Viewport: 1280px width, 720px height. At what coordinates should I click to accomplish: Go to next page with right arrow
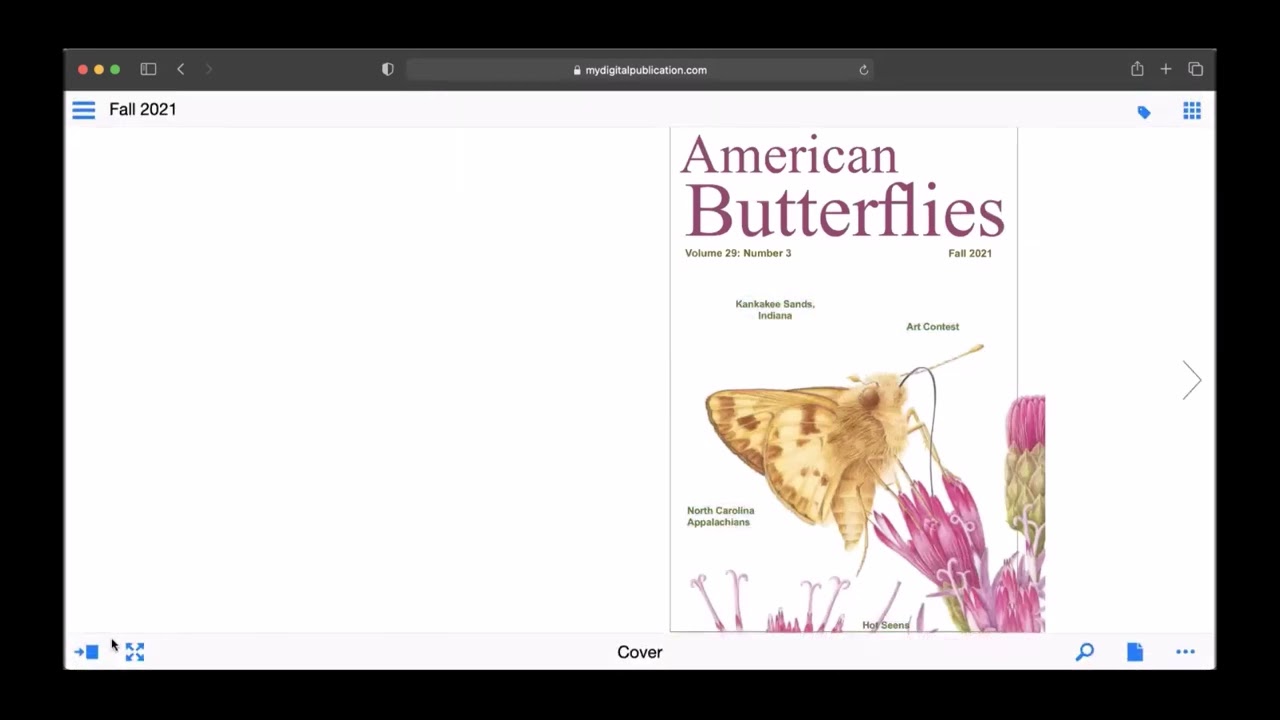click(1191, 380)
